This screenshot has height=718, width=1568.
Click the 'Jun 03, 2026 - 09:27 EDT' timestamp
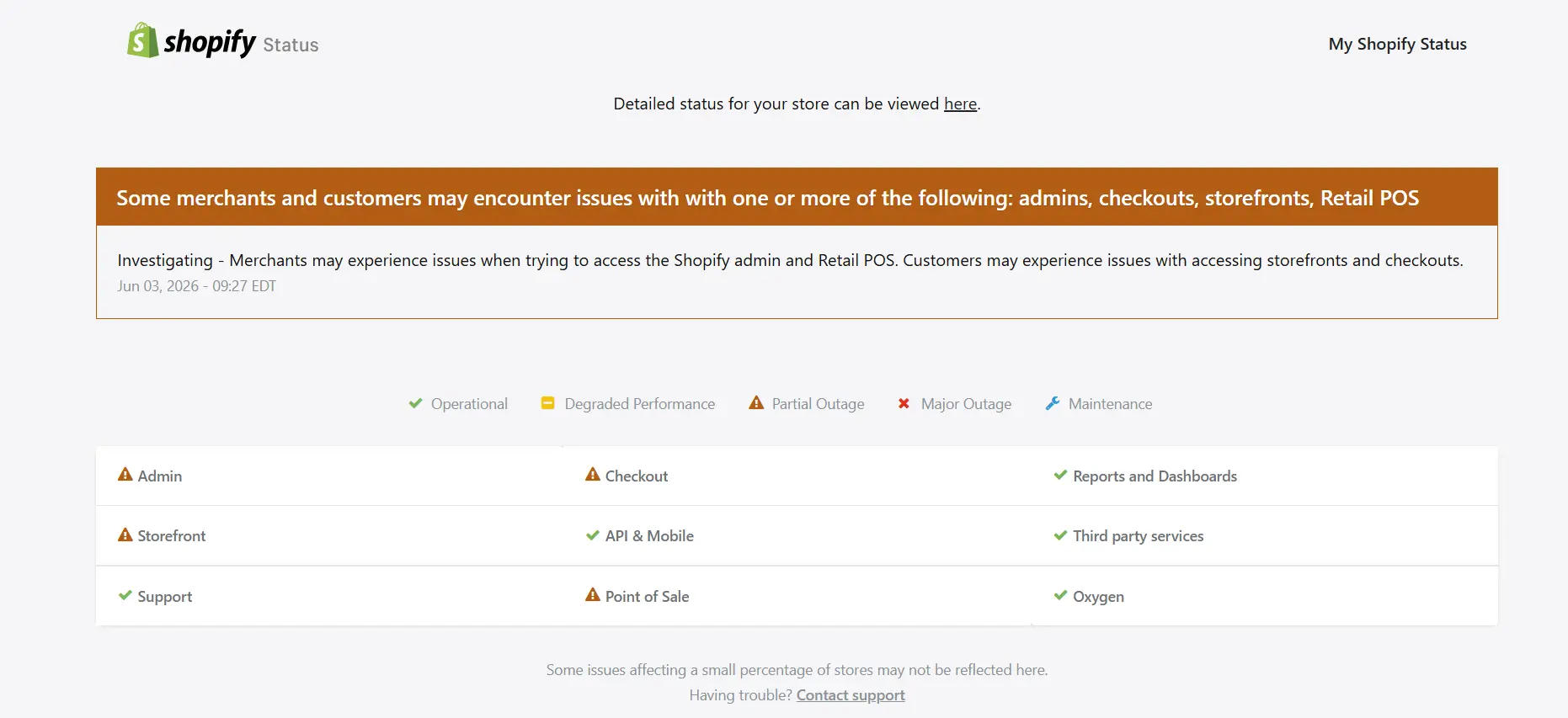click(x=197, y=286)
